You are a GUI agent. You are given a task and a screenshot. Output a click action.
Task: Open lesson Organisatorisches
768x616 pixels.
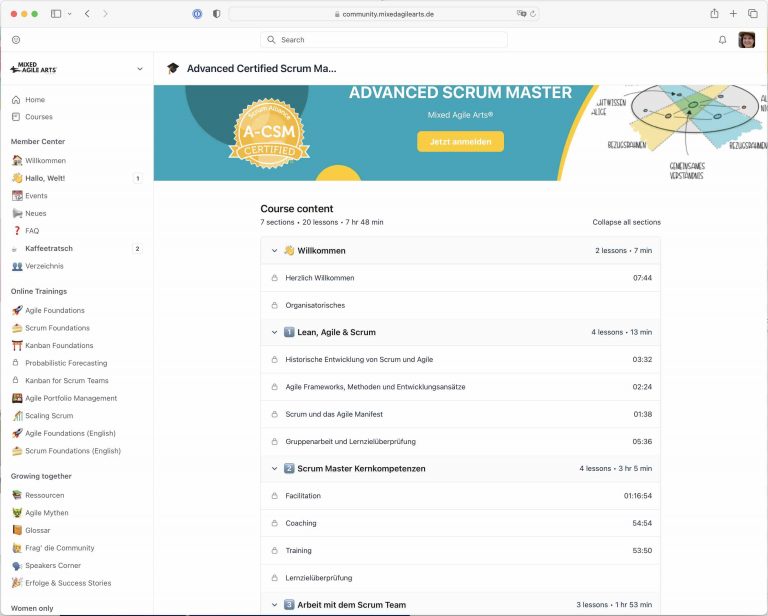pyautogui.click(x=460, y=305)
